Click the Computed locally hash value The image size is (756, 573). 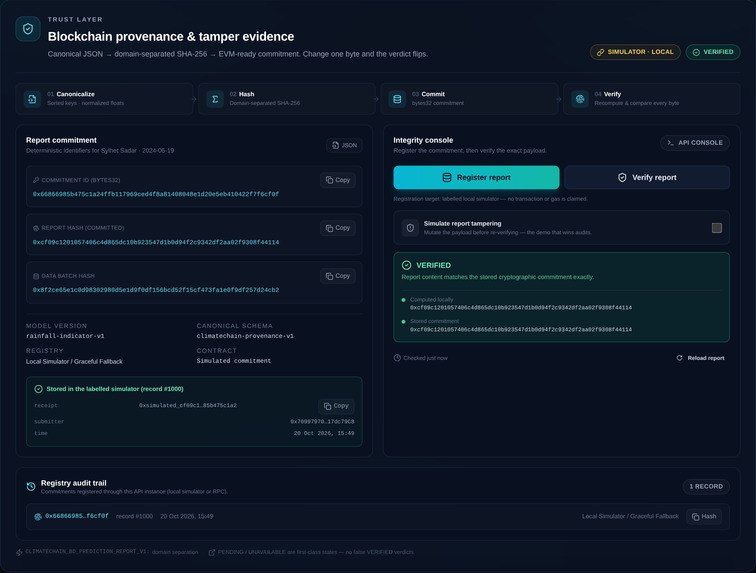coord(521,308)
